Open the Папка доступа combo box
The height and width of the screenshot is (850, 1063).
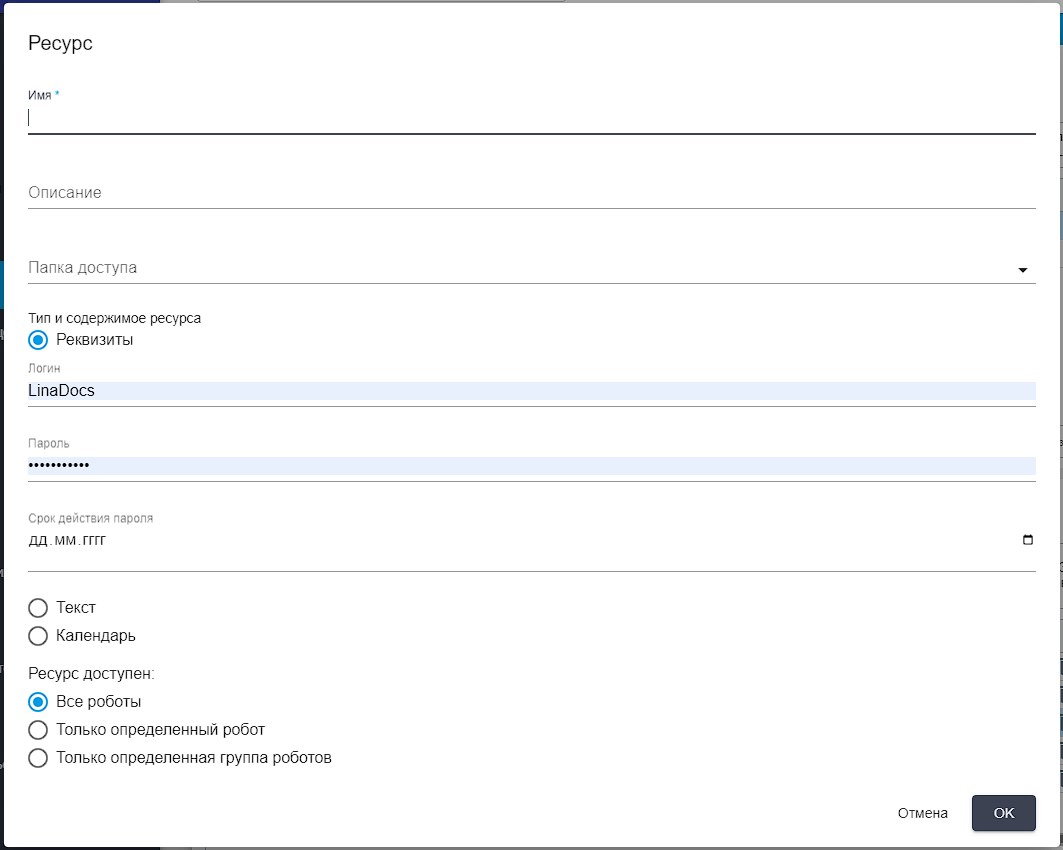(532, 268)
